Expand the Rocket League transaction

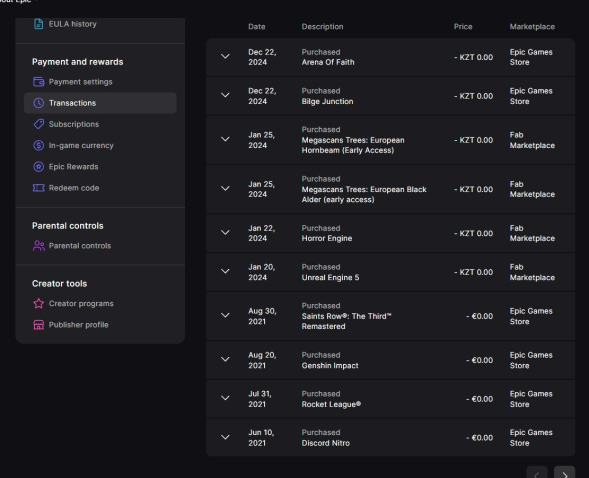[x=225, y=398]
